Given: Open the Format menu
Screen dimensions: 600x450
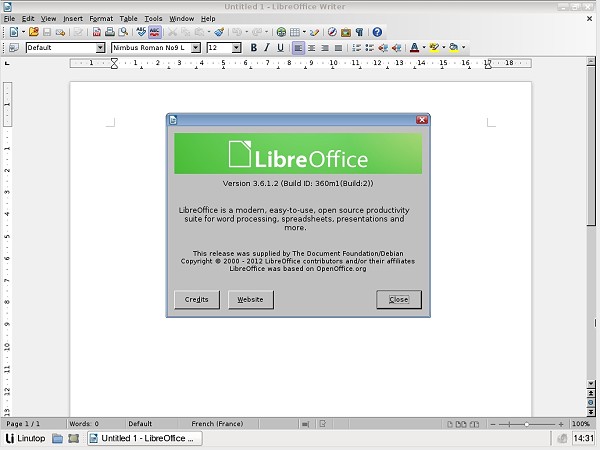Looking at the screenshot, I should pyautogui.click(x=101, y=18).
